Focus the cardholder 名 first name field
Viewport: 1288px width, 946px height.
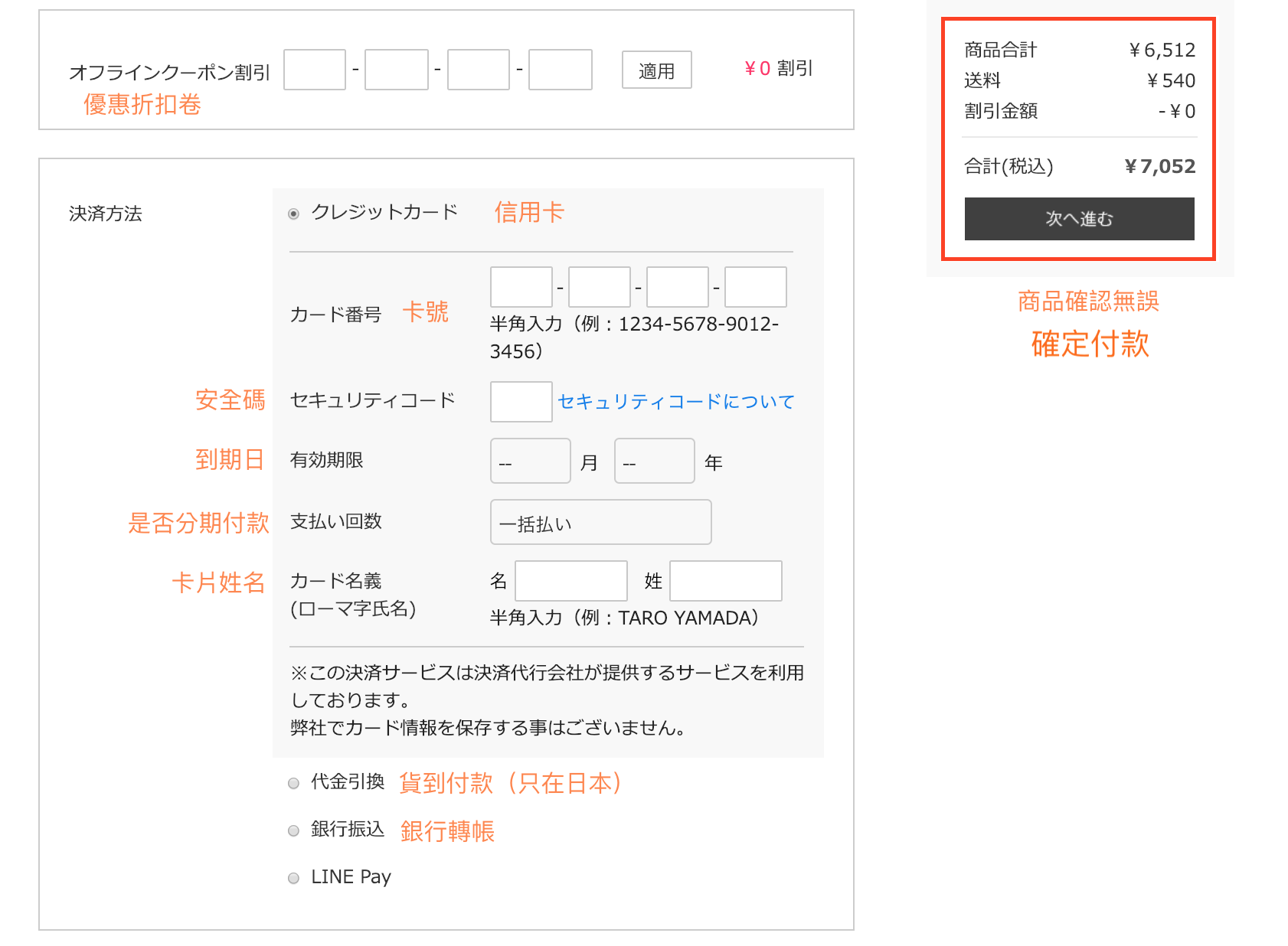pos(571,581)
